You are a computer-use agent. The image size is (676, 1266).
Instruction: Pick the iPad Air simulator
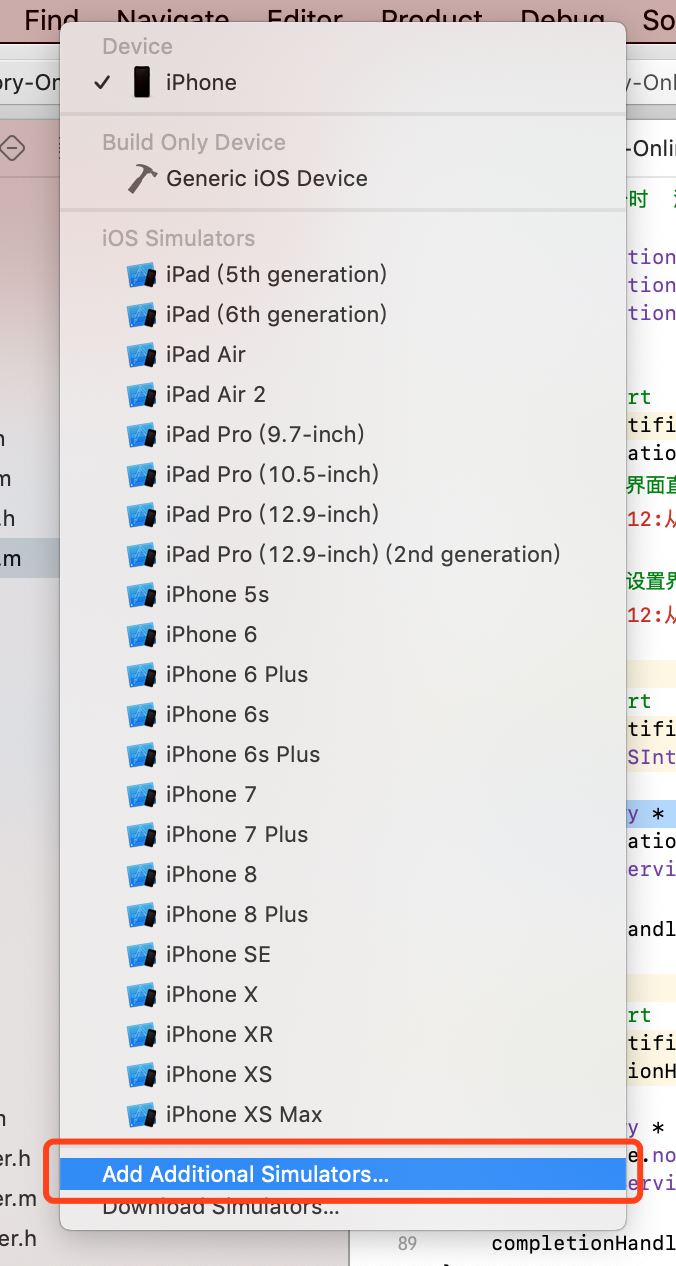pyautogui.click(x=343, y=354)
